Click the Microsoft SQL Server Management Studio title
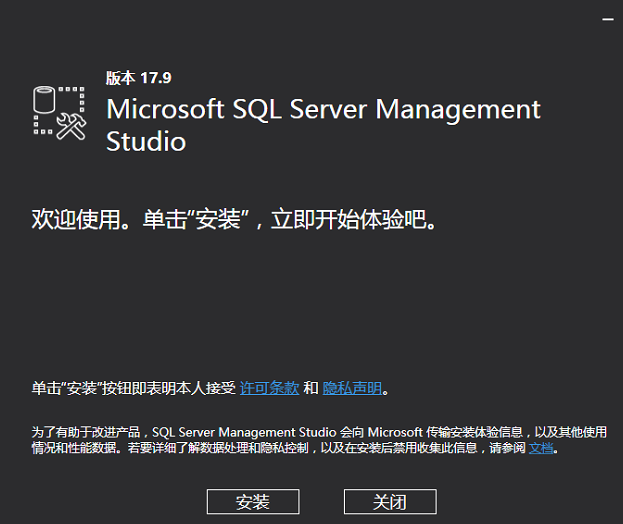The image size is (623, 524). tap(323, 125)
